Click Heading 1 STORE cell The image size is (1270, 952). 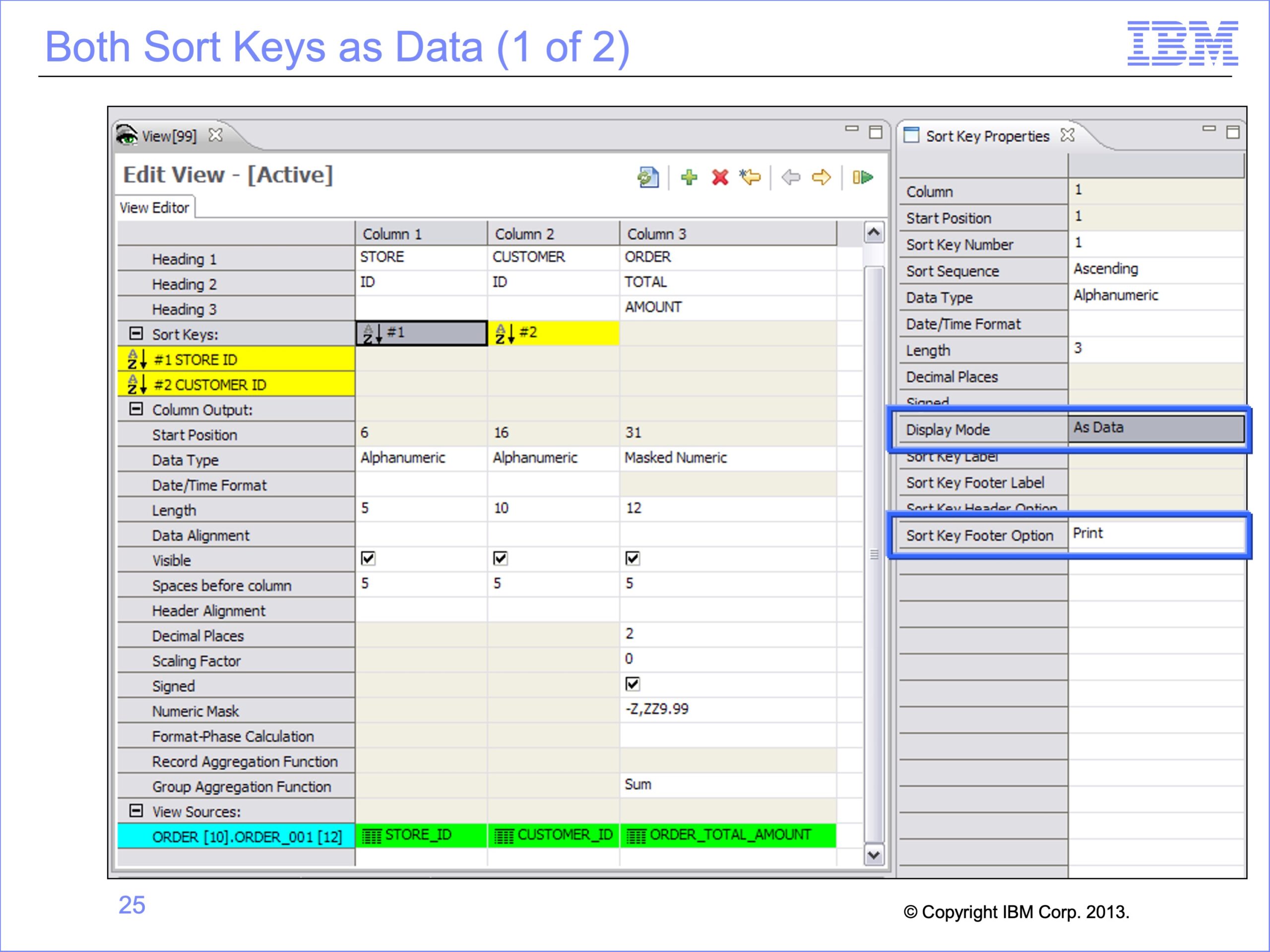(x=421, y=258)
